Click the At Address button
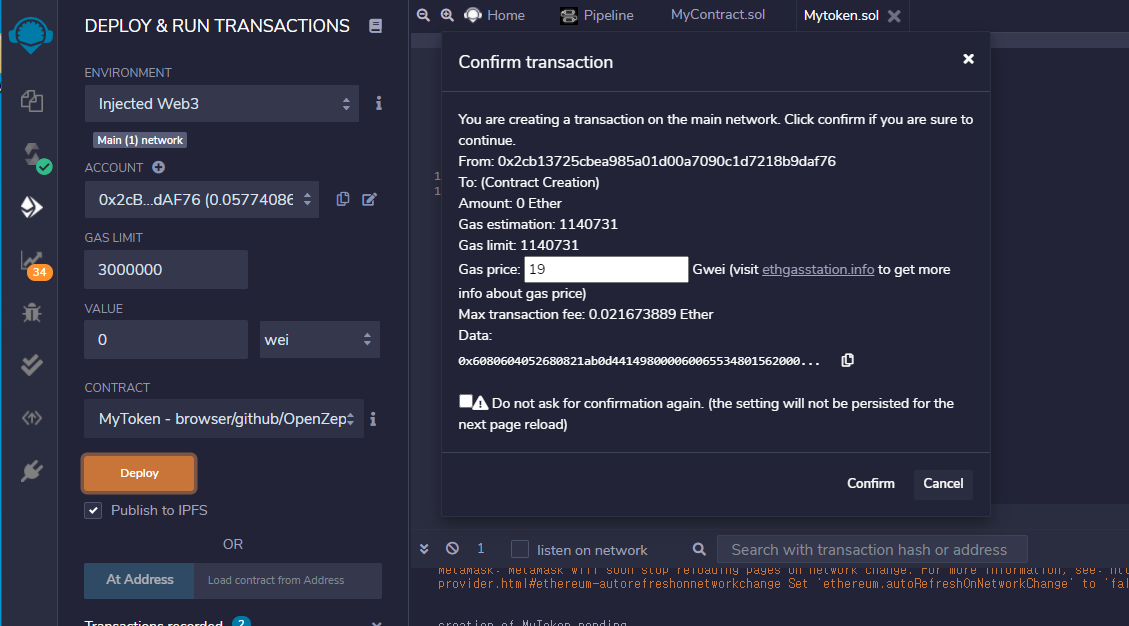This screenshot has height=626, width=1129. point(139,580)
